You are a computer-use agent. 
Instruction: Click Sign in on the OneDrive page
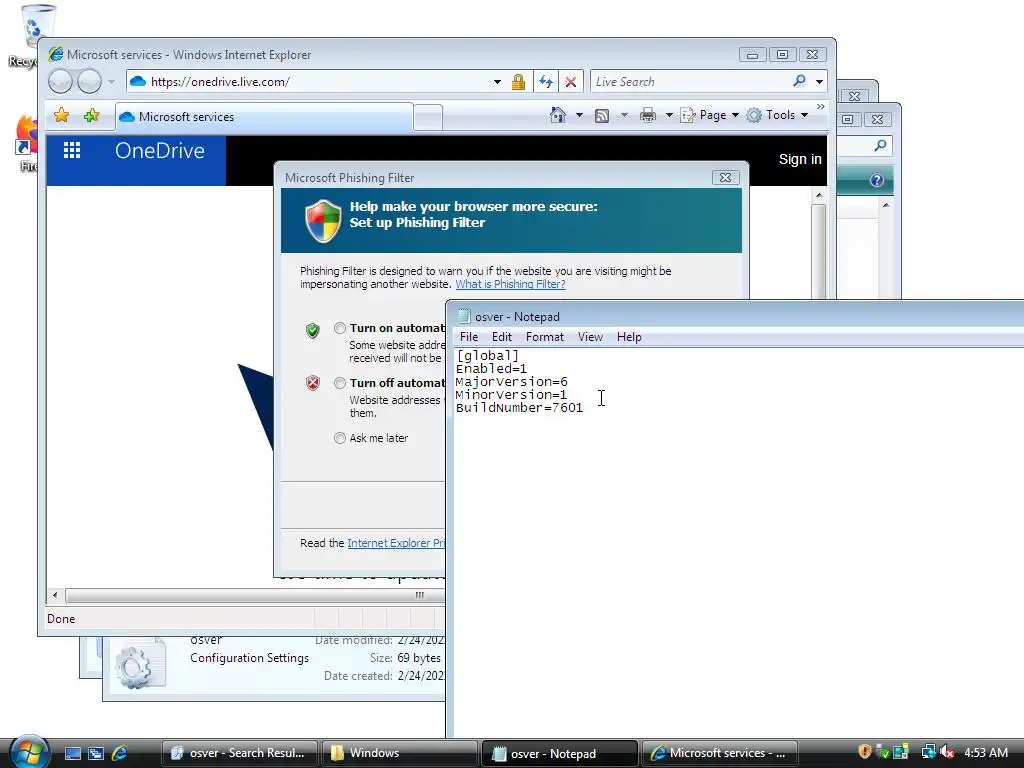(x=799, y=159)
